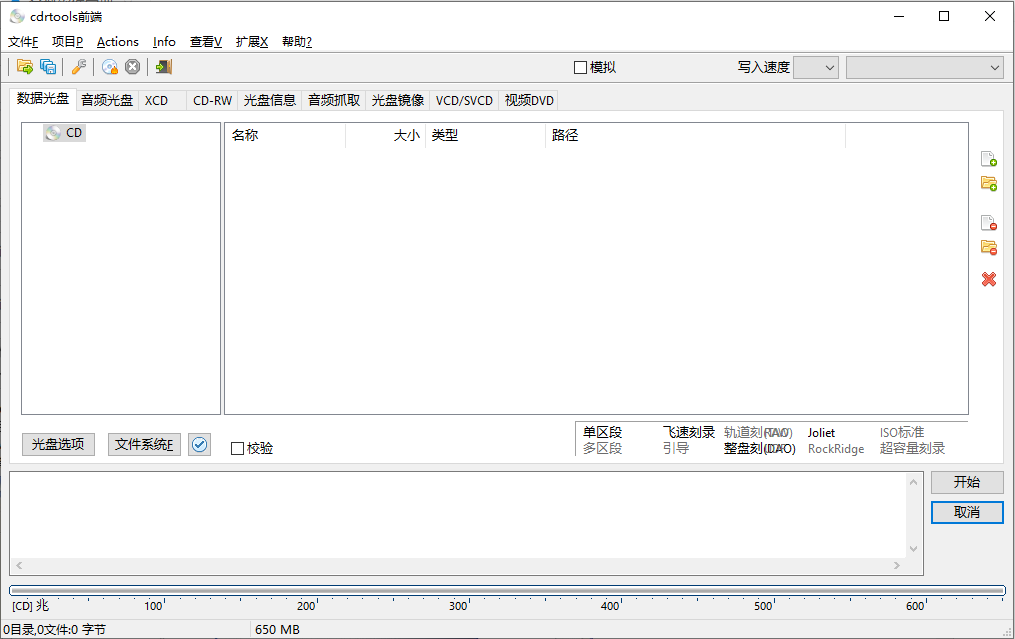1015x639 pixels.
Task: Add a folder using the folder-plus icon
Action: click(x=988, y=183)
